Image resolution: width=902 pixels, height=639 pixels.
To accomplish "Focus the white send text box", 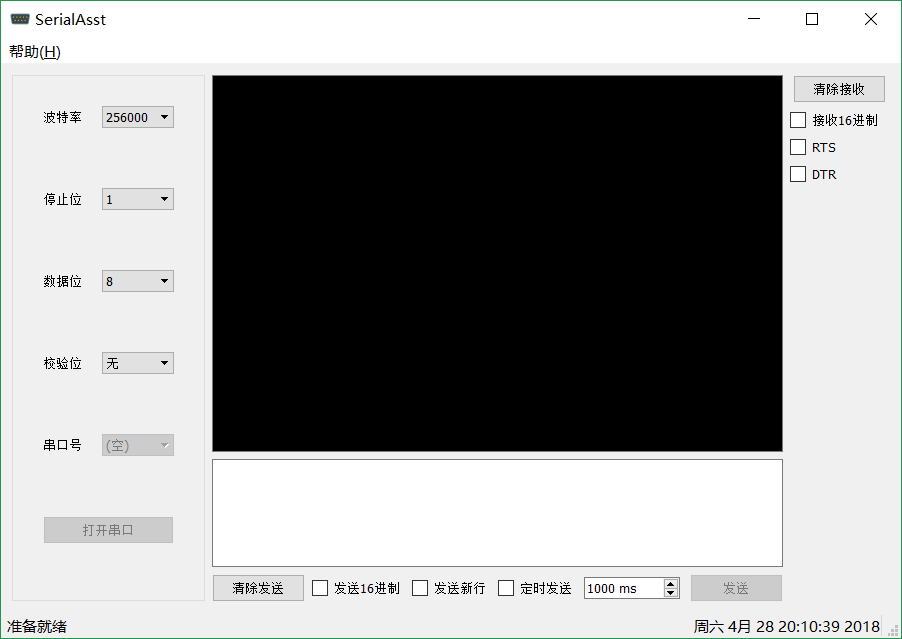I will coord(498,513).
